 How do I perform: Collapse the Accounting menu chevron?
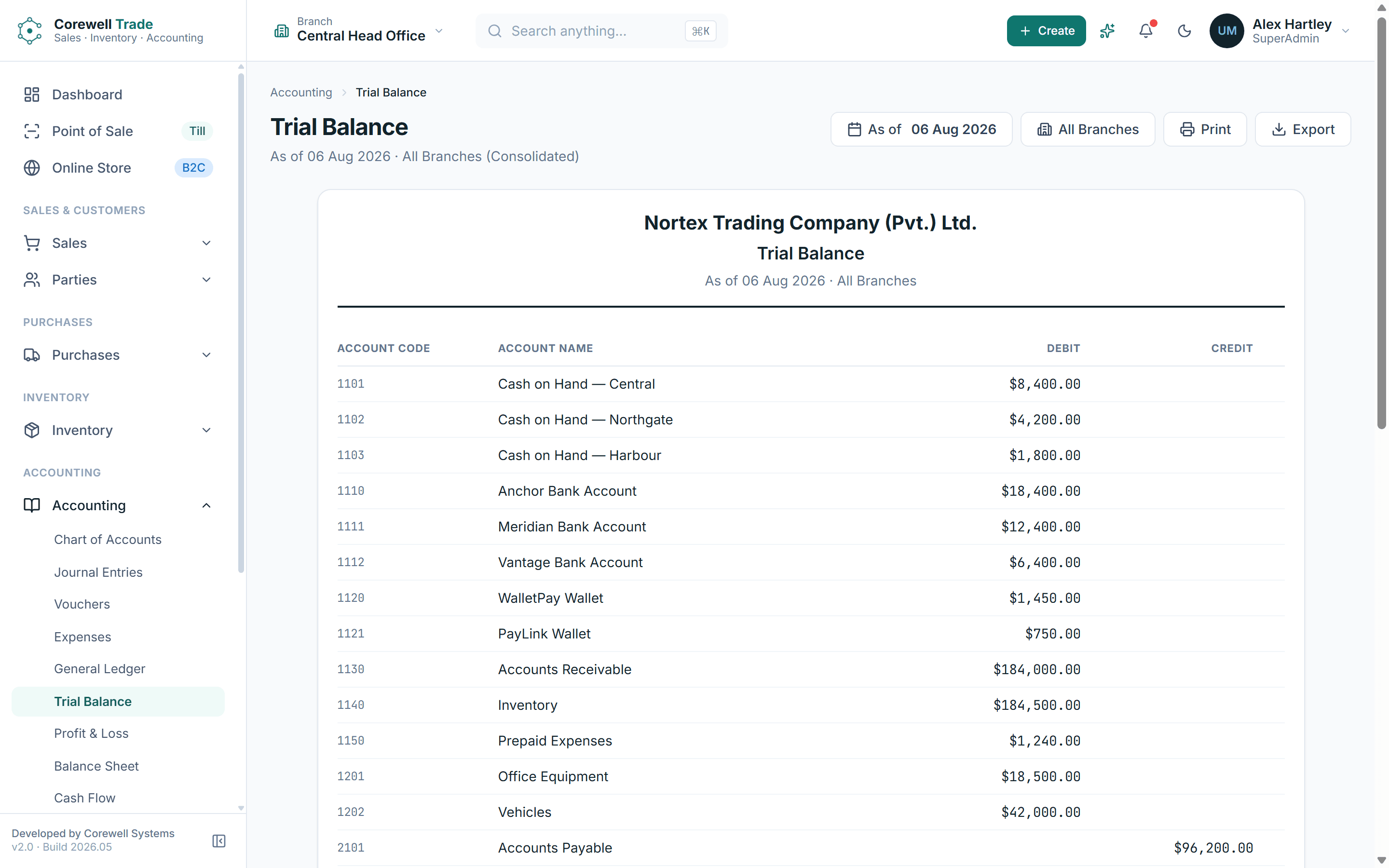point(206,505)
